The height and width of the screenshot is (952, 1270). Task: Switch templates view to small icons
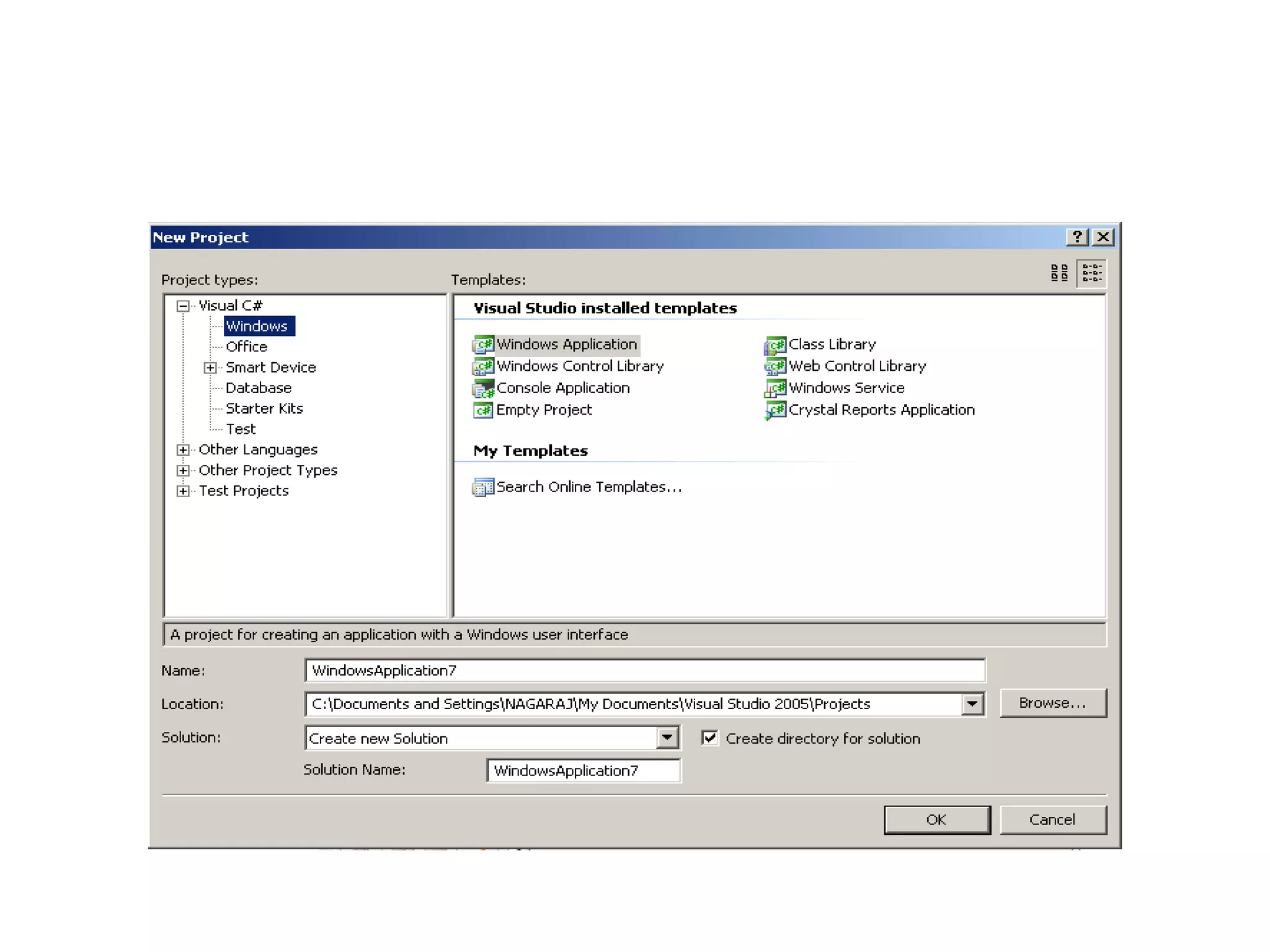[x=1091, y=273]
